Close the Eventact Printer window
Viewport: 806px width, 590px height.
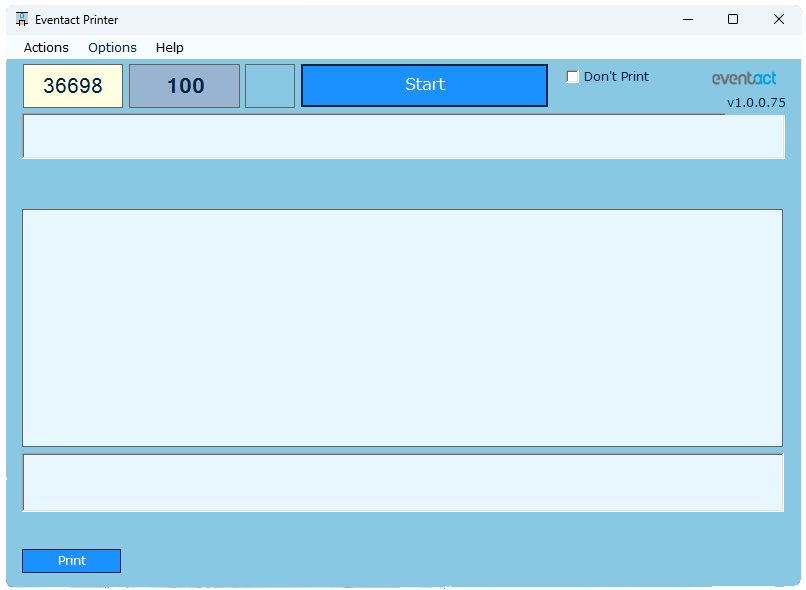[779, 19]
